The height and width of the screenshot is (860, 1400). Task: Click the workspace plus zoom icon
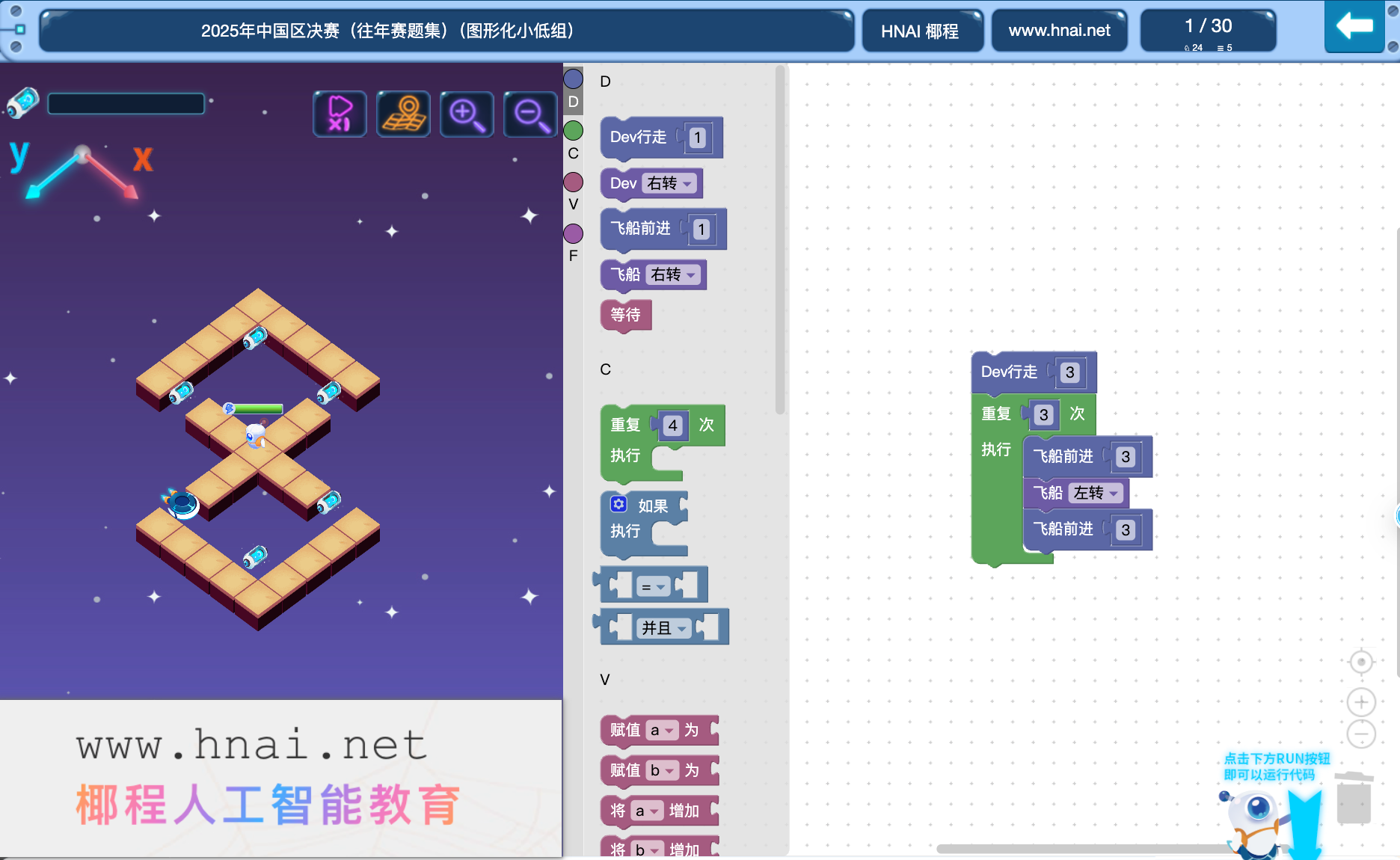[1361, 702]
